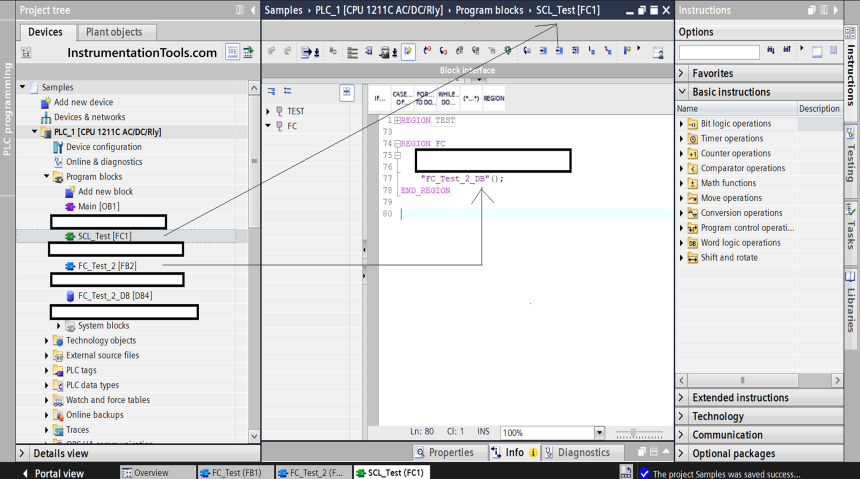Select Math functions in Basic instructions
Viewport: 860px width, 479px height.
728,183
